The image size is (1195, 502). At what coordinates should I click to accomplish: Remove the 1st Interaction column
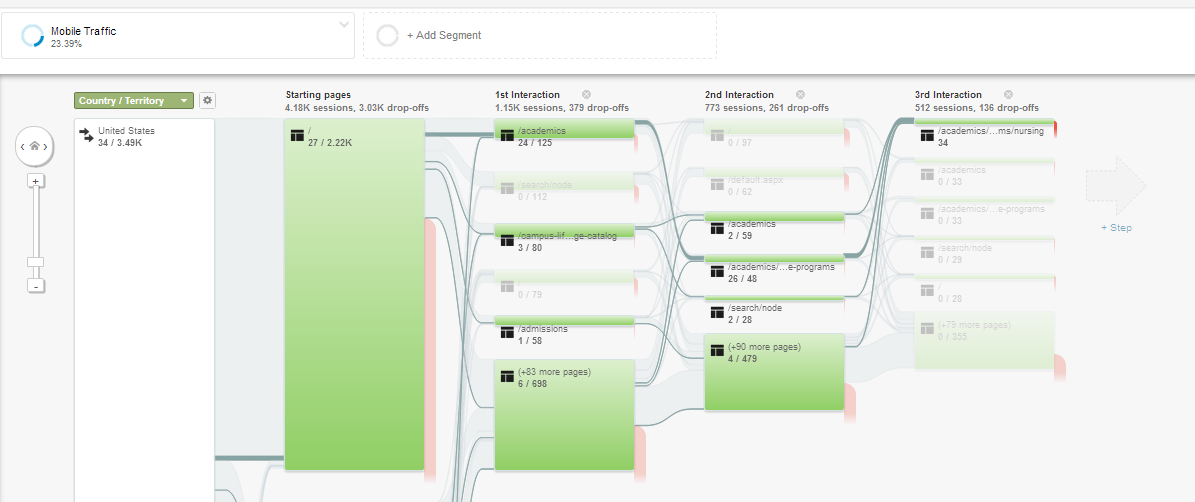coord(587,95)
